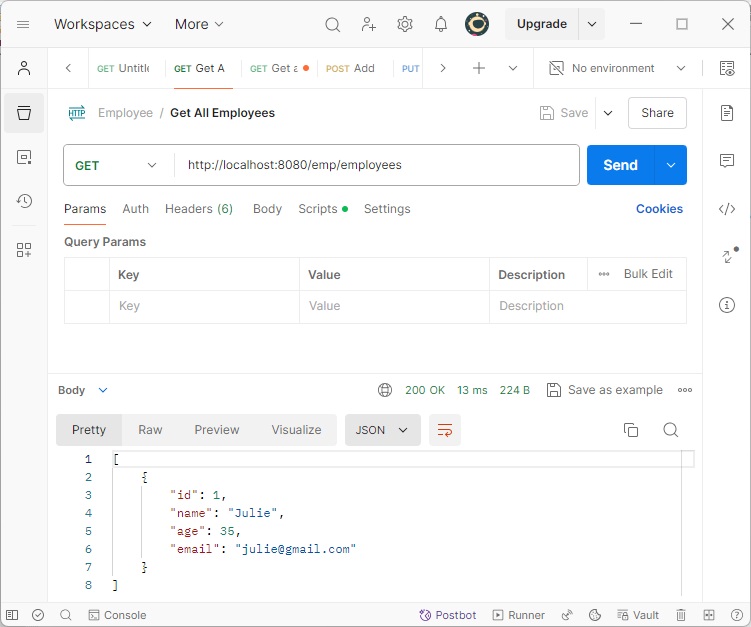Search within the response body

(671, 430)
